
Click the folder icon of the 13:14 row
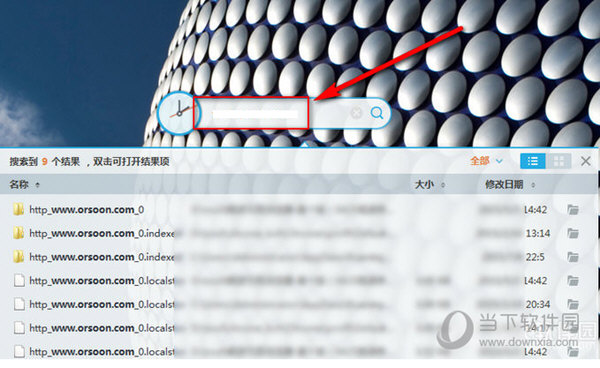tap(18, 233)
